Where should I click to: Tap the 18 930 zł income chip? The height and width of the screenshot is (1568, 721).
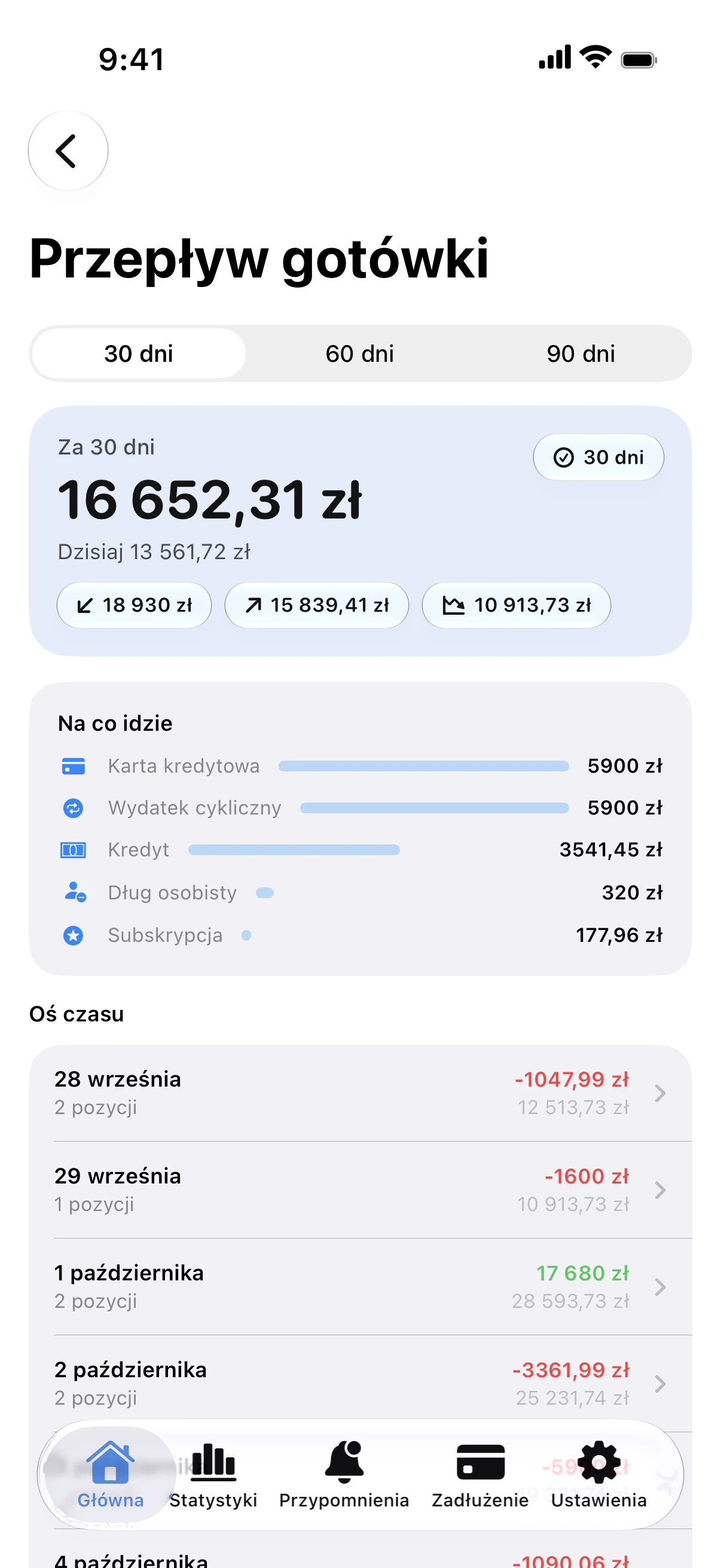click(x=134, y=605)
